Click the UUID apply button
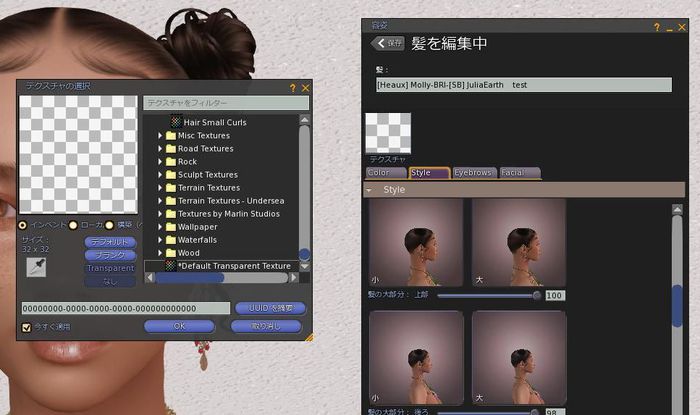The width and height of the screenshot is (700, 415). pyautogui.click(x=271, y=308)
